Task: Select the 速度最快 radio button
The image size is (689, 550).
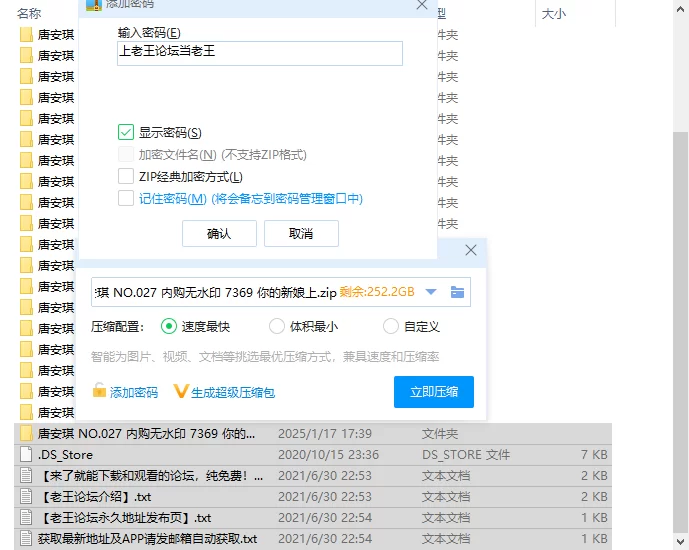Action: 168,326
